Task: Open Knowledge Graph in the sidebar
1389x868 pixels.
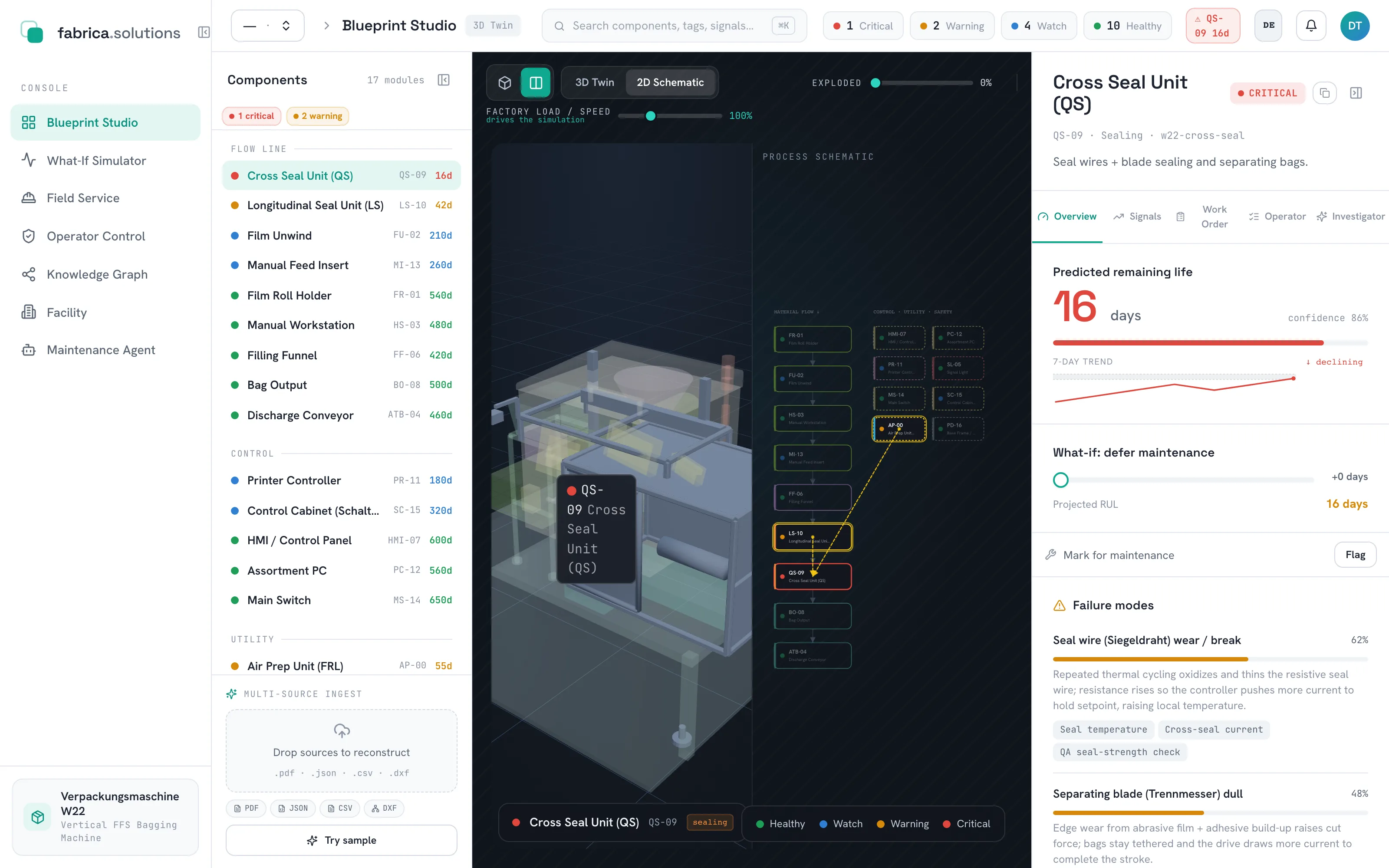Action: pyautogui.click(x=105, y=274)
